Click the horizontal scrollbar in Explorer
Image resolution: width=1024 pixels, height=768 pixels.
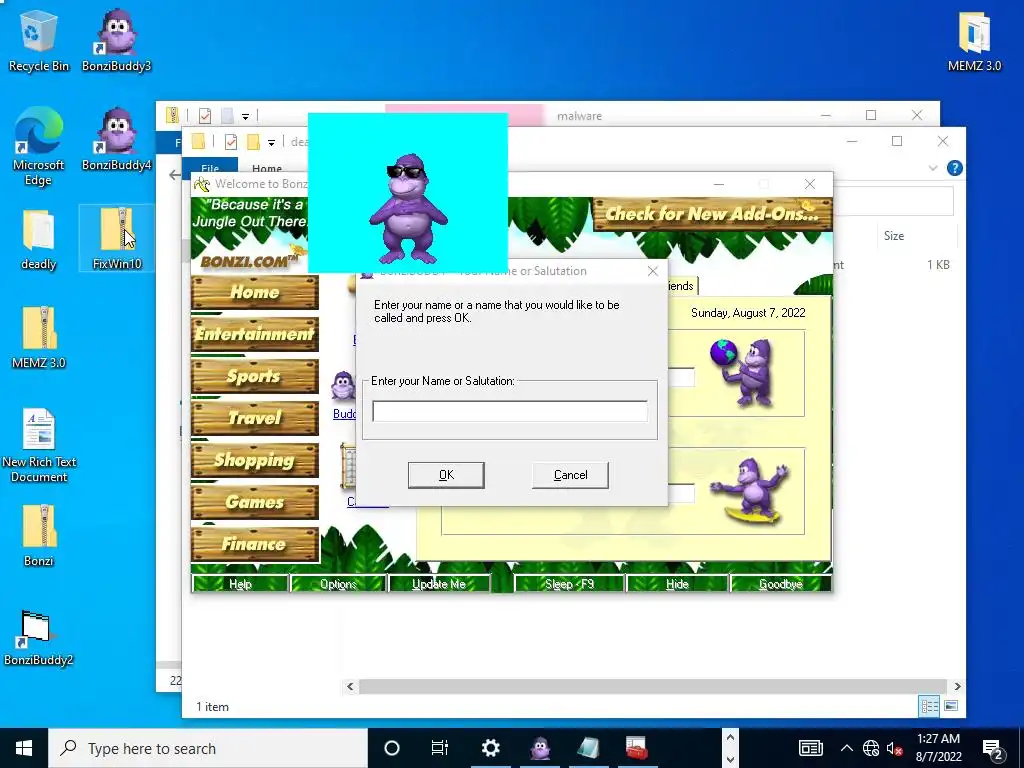tap(653, 686)
